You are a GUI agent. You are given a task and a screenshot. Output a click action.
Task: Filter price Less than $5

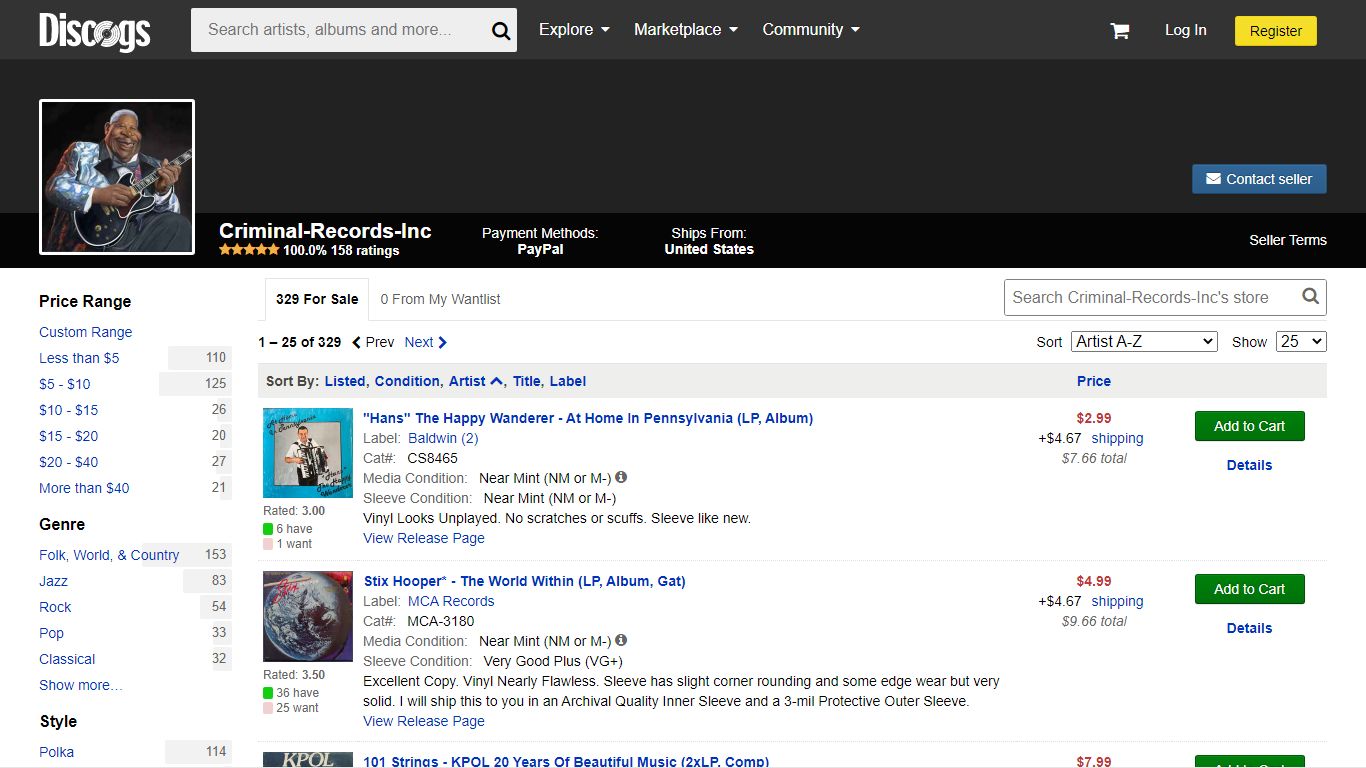[x=79, y=358]
